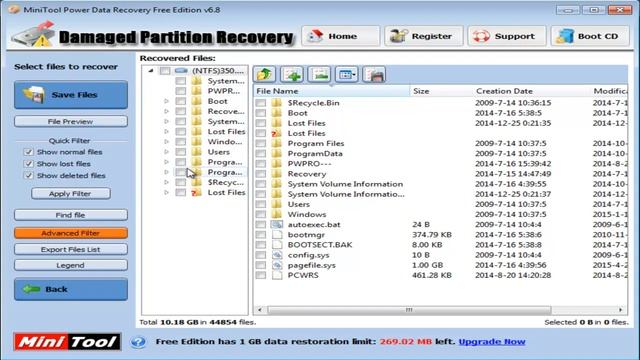The width and height of the screenshot is (640, 360).
Task: Click the PCWRS file icon
Action: 277,275
